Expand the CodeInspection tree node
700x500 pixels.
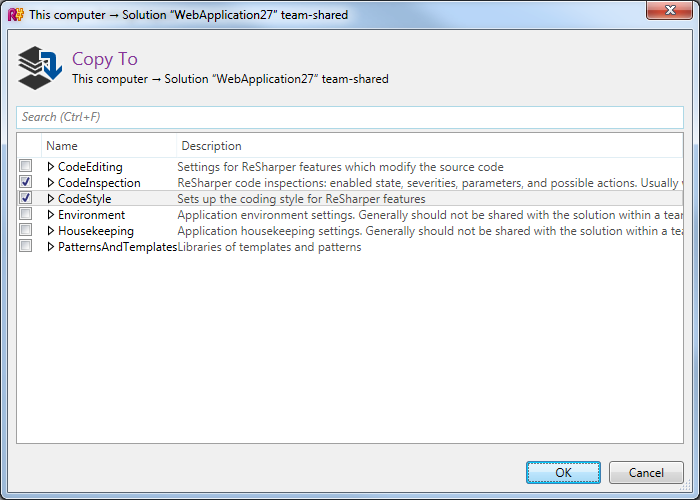(x=50, y=183)
